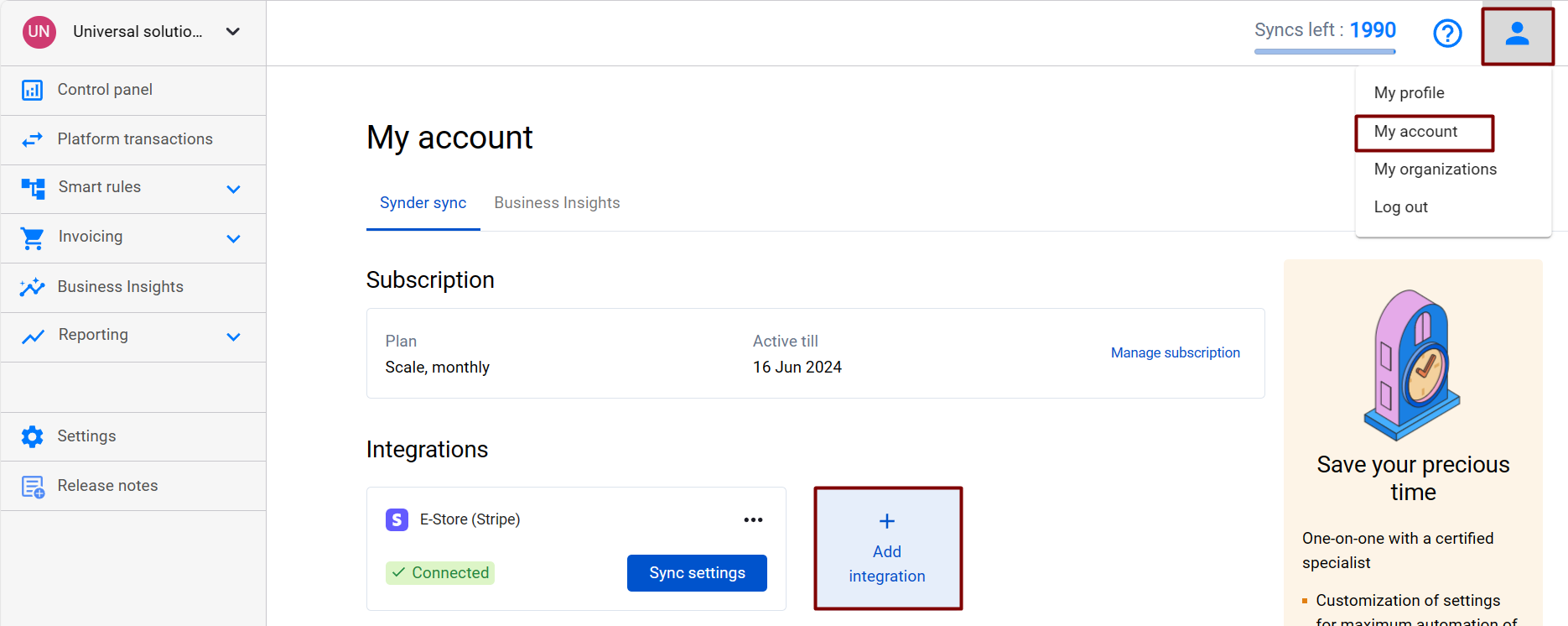Click the Stripe logo on E-Store card
The width and height of the screenshot is (1568, 626).
coord(397,519)
